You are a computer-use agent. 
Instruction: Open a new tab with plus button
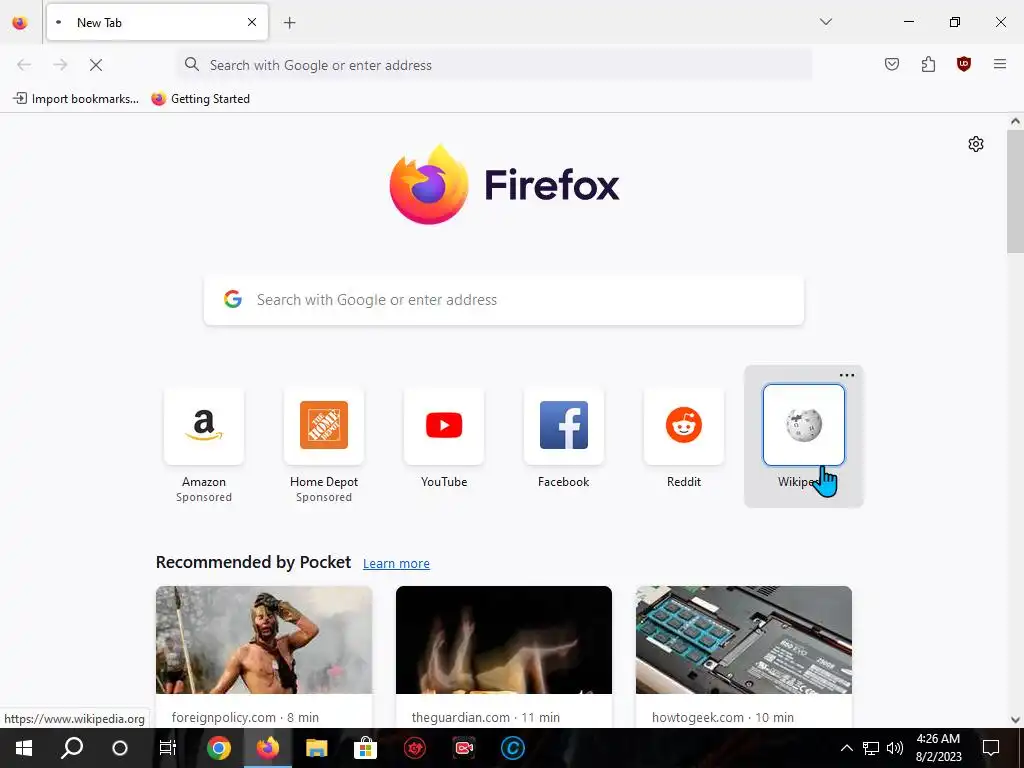(290, 23)
